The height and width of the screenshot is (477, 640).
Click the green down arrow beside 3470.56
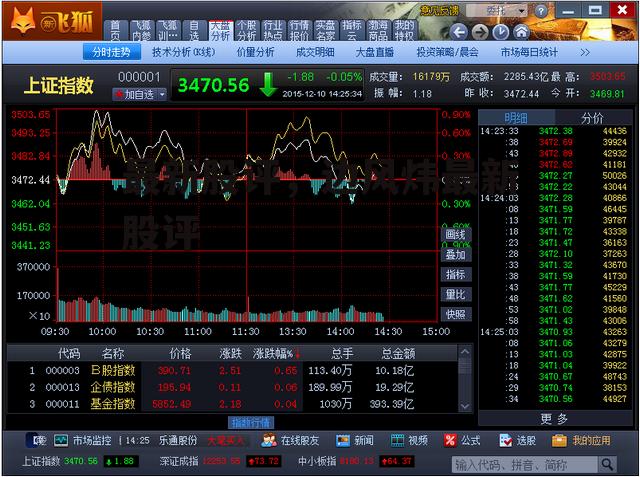[268, 85]
